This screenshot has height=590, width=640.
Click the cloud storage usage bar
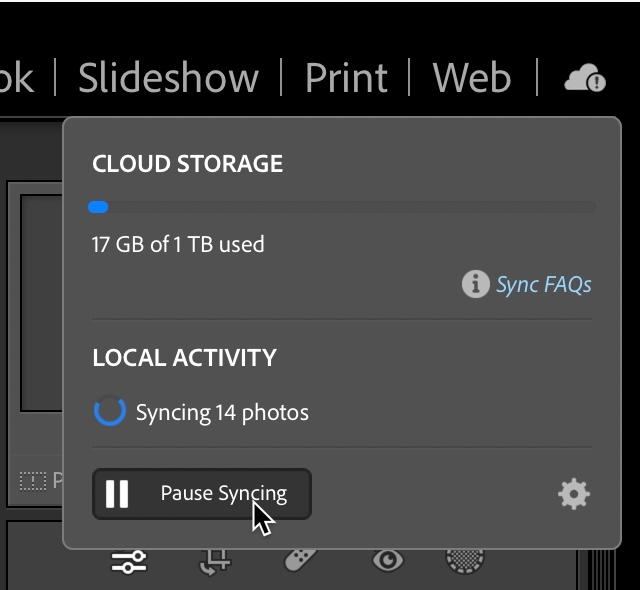[342, 207]
